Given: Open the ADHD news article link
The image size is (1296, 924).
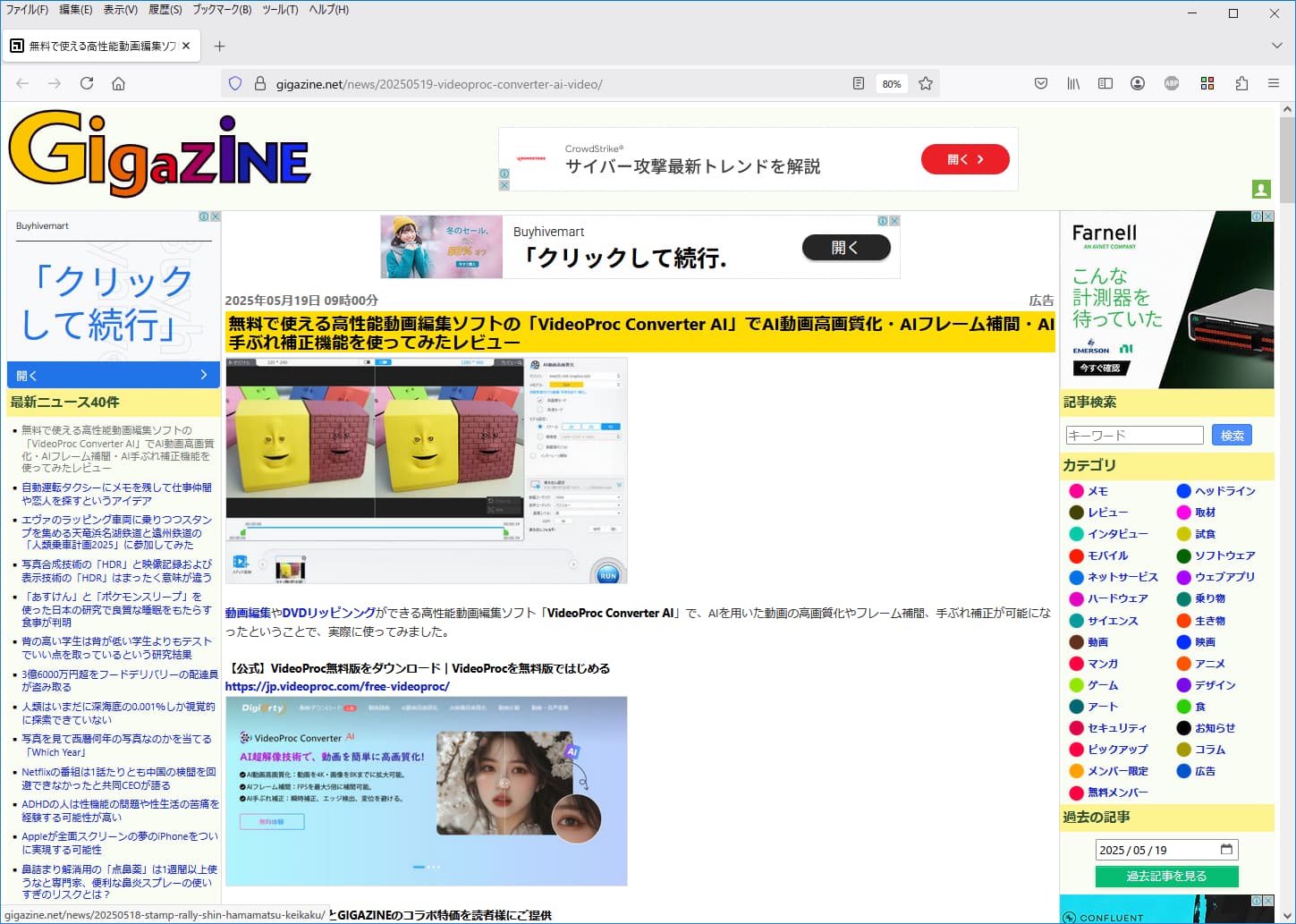Looking at the screenshot, I should click(121, 810).
